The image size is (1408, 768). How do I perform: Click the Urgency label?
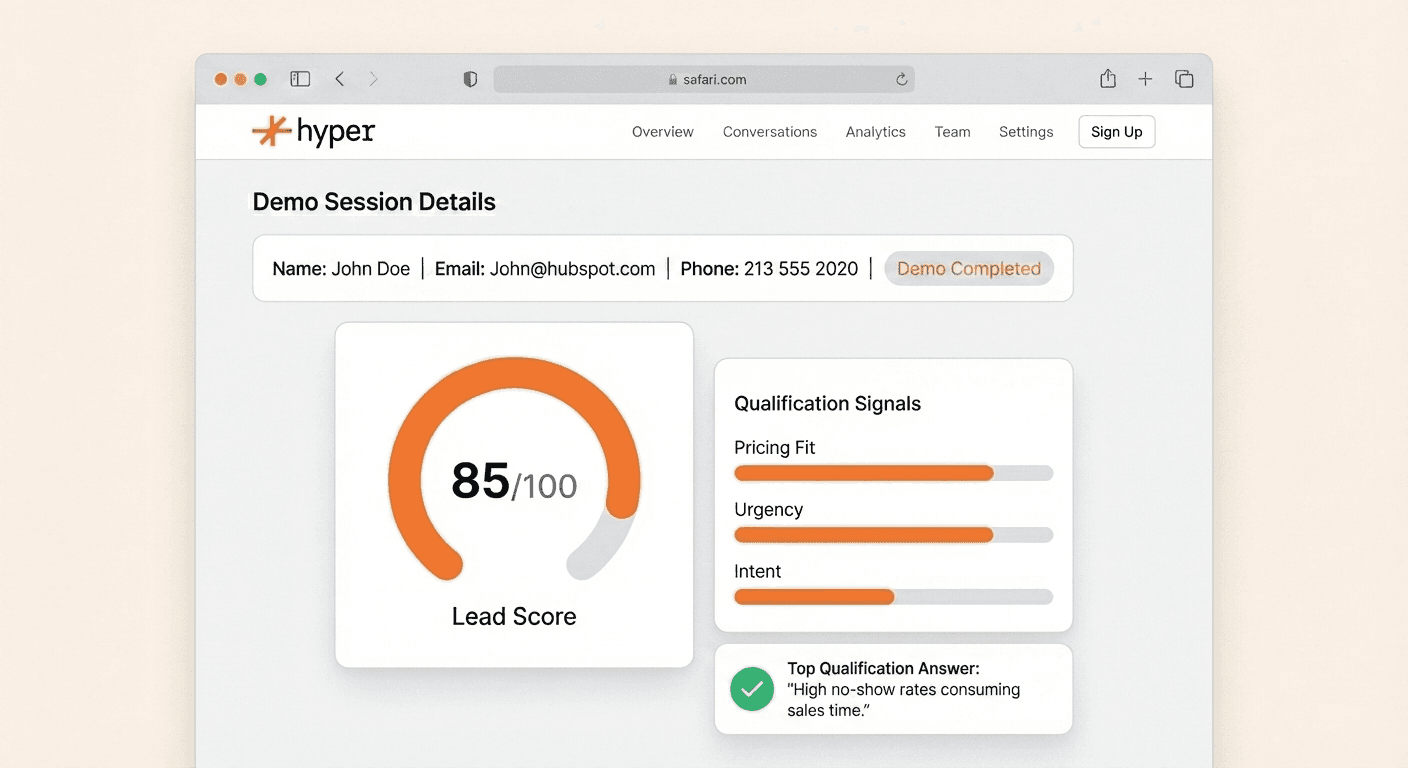coord(769,510)
